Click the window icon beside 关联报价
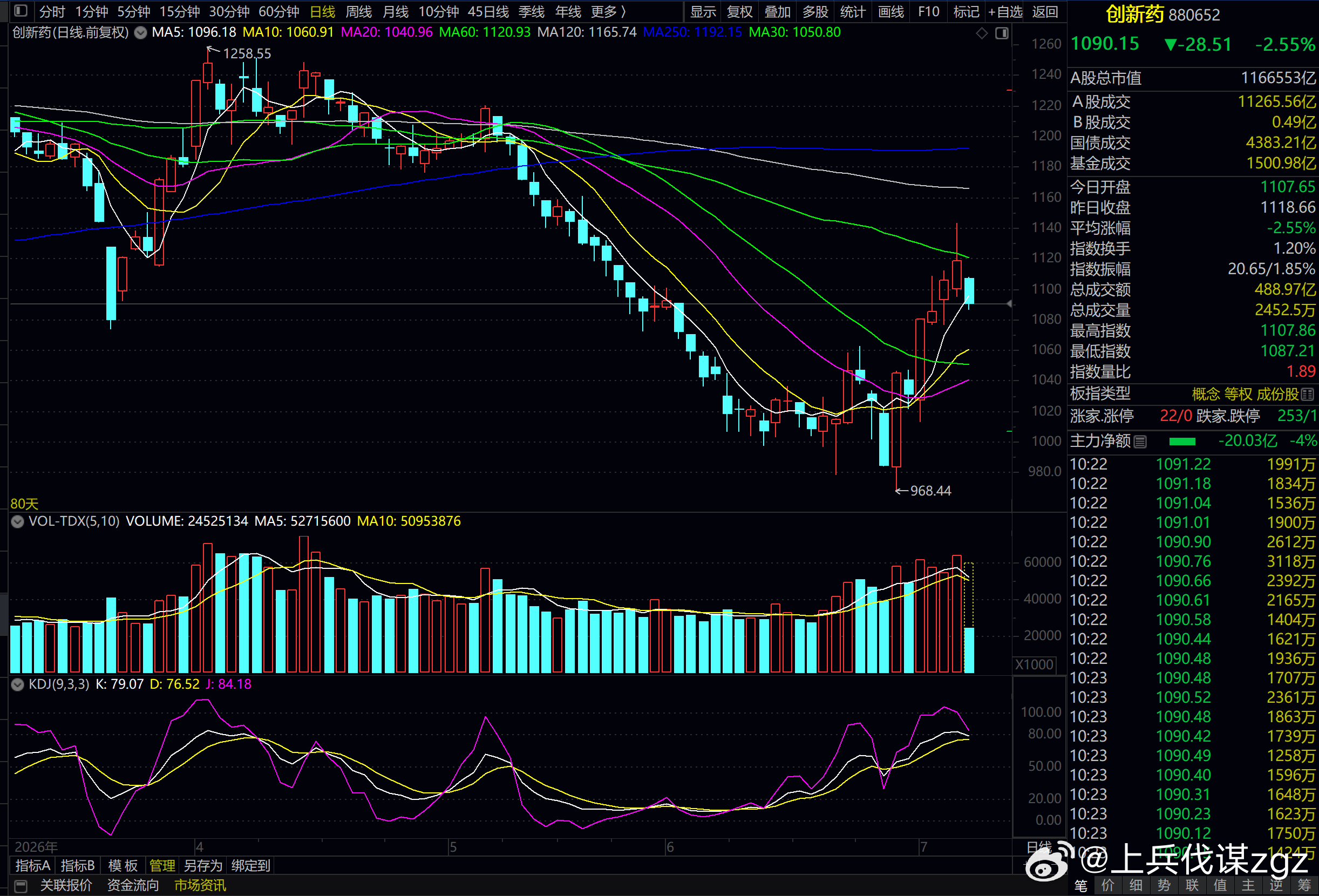 pyautogui.click(x=21, y=886)
